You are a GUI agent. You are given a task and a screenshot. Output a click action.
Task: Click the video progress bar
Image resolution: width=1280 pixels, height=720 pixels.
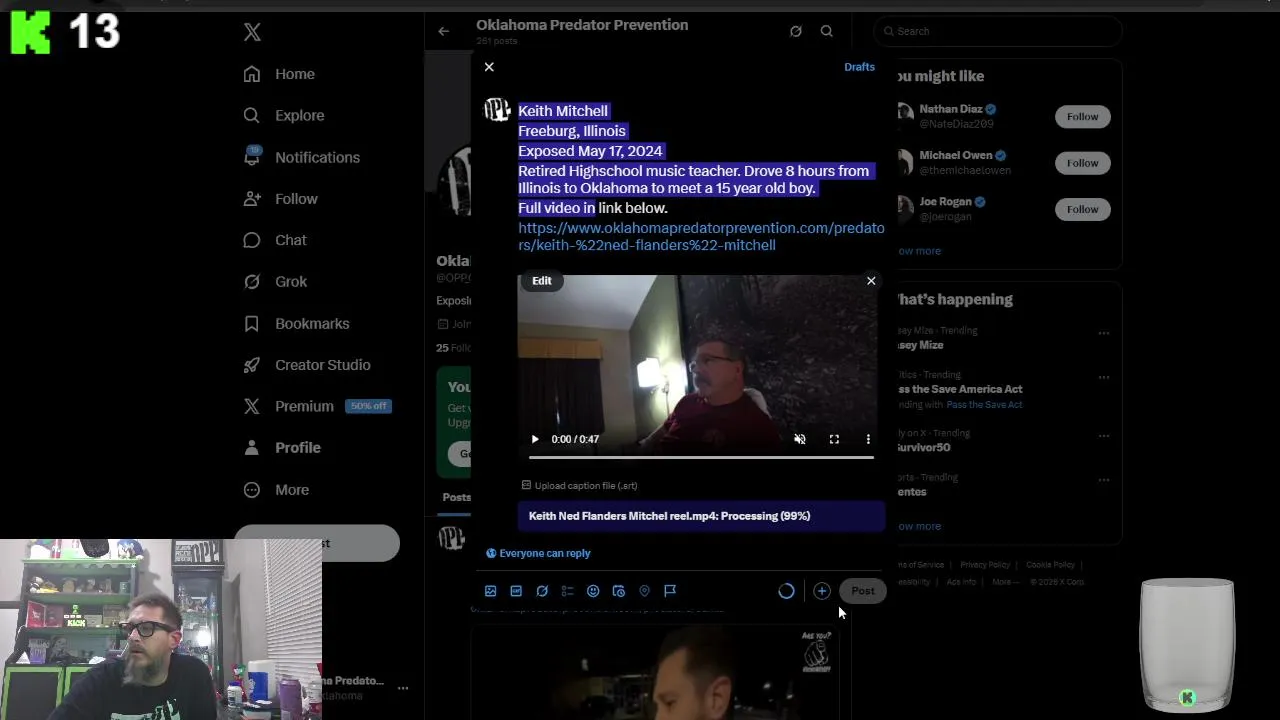point(701,457)
